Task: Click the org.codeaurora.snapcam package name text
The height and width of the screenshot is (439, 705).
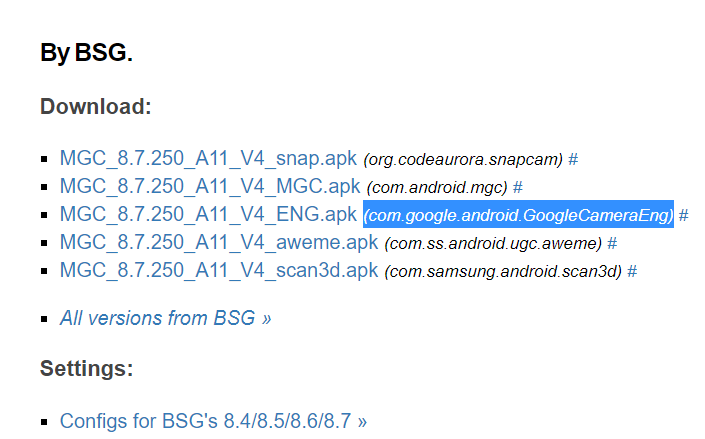Action: click(463, 159)
